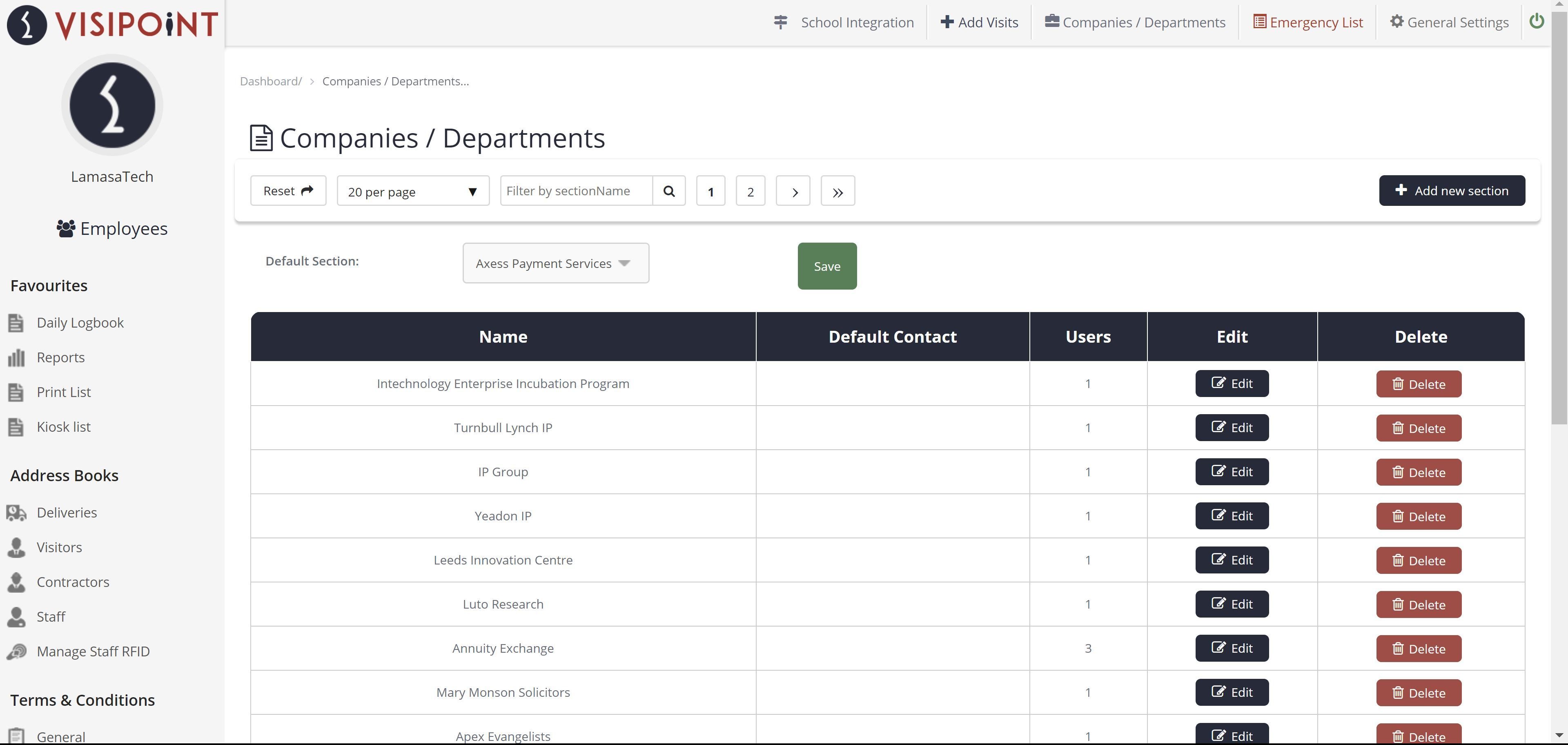
Task: Click the Luto Research name cell
Action: (x=503, y=604)
